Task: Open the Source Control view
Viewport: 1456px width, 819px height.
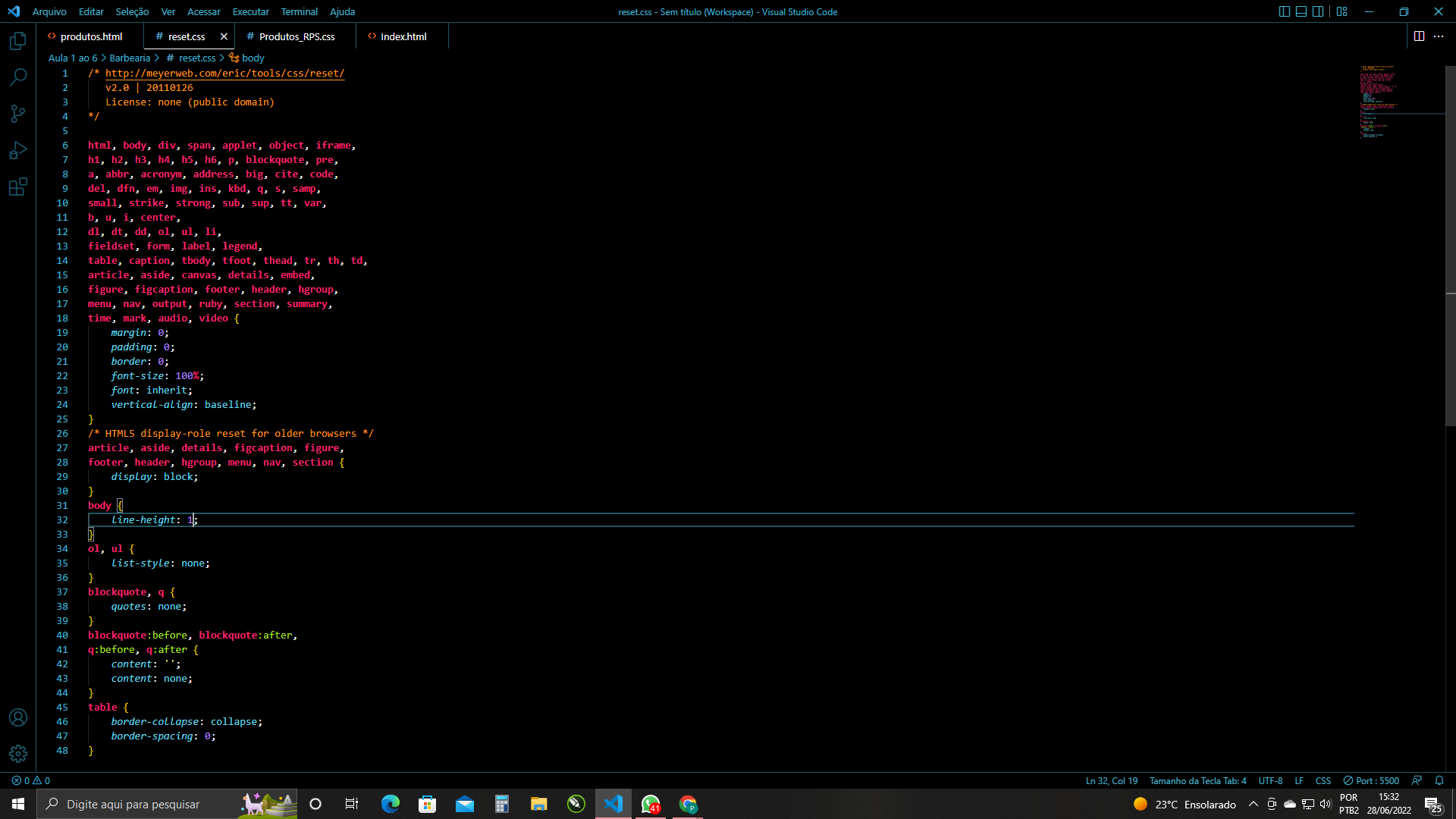Action: (x=18, y=114)
